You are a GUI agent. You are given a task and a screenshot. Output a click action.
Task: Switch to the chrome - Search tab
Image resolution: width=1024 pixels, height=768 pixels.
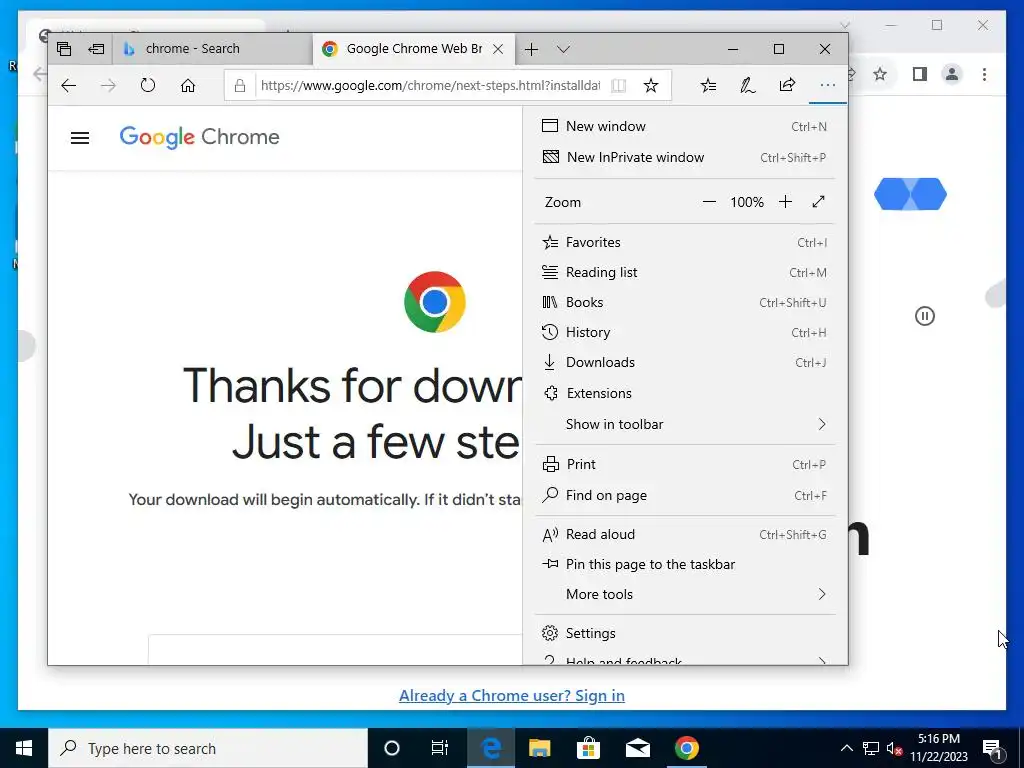tap(213, 49)
